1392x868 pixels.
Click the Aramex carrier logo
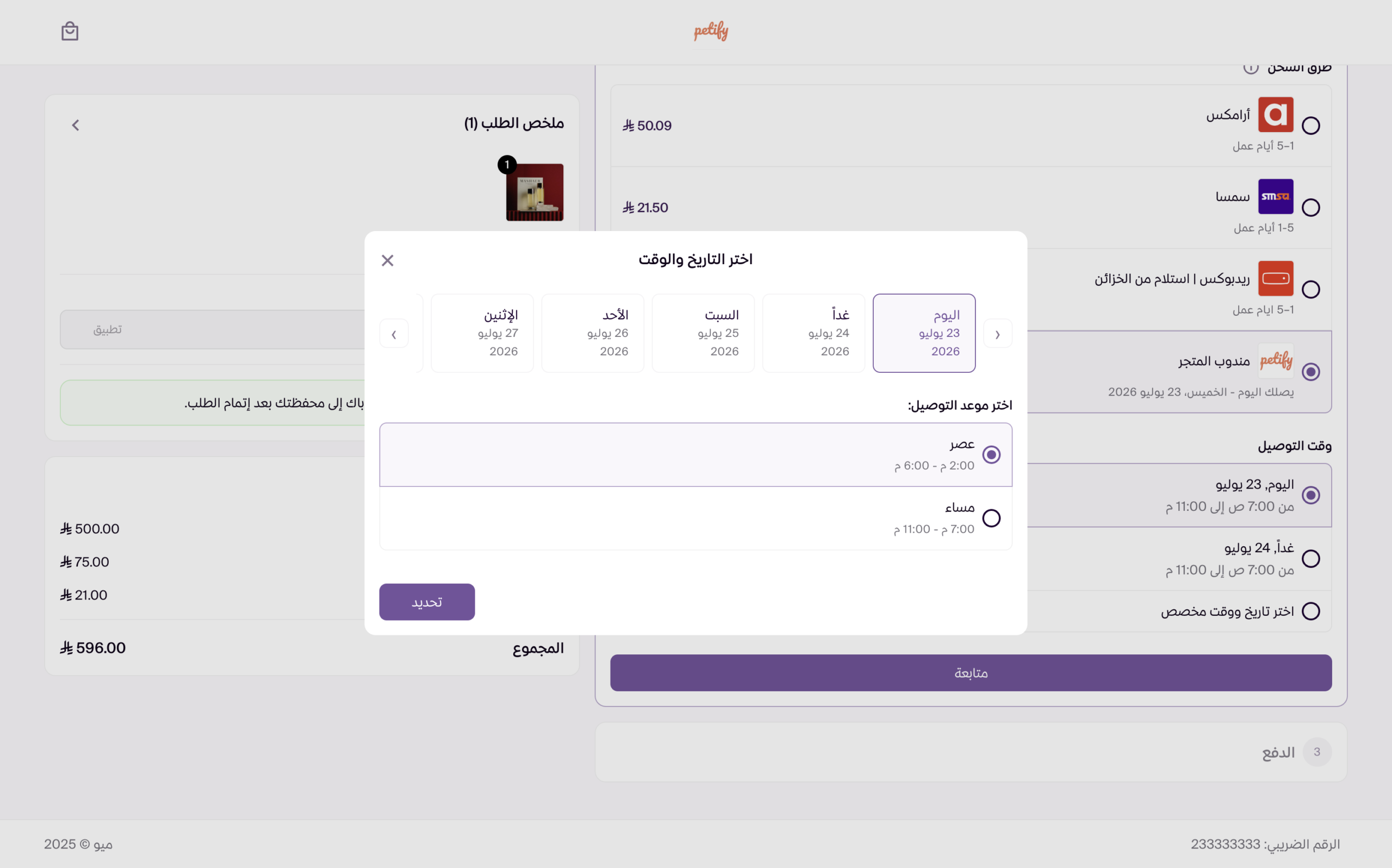coord(1276,115)
